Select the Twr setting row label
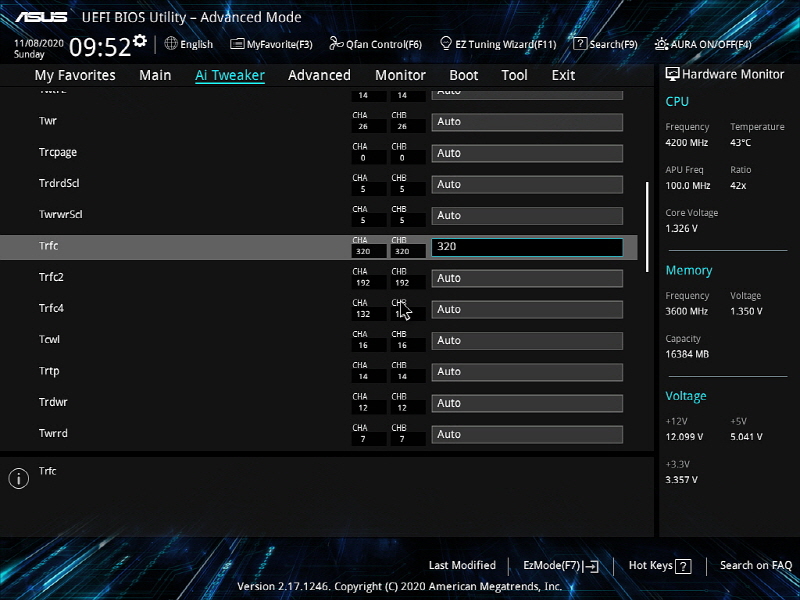Viewport: 800px width, 600px height. click(x=48, y=121)
